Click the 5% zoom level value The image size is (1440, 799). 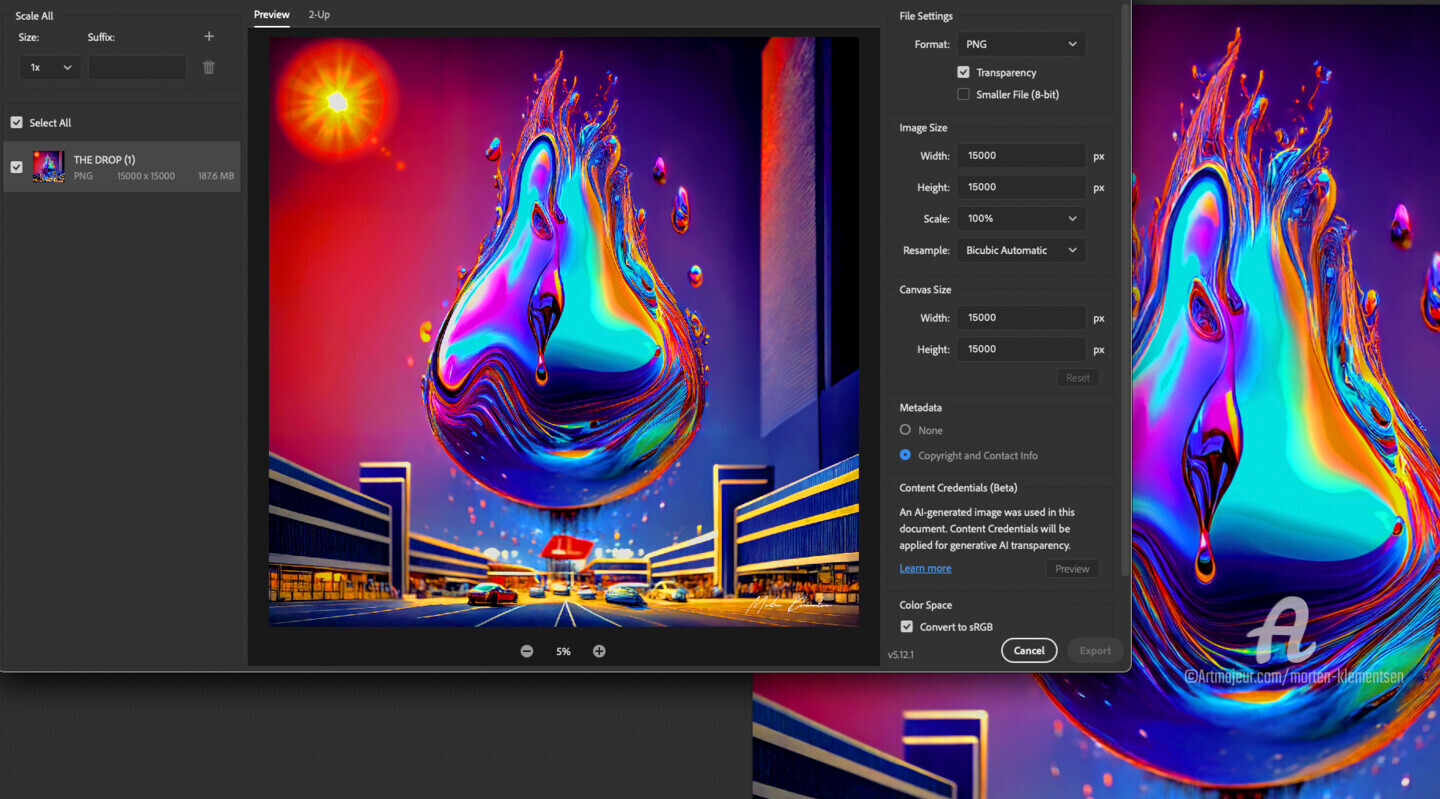[x=563, y=651]
